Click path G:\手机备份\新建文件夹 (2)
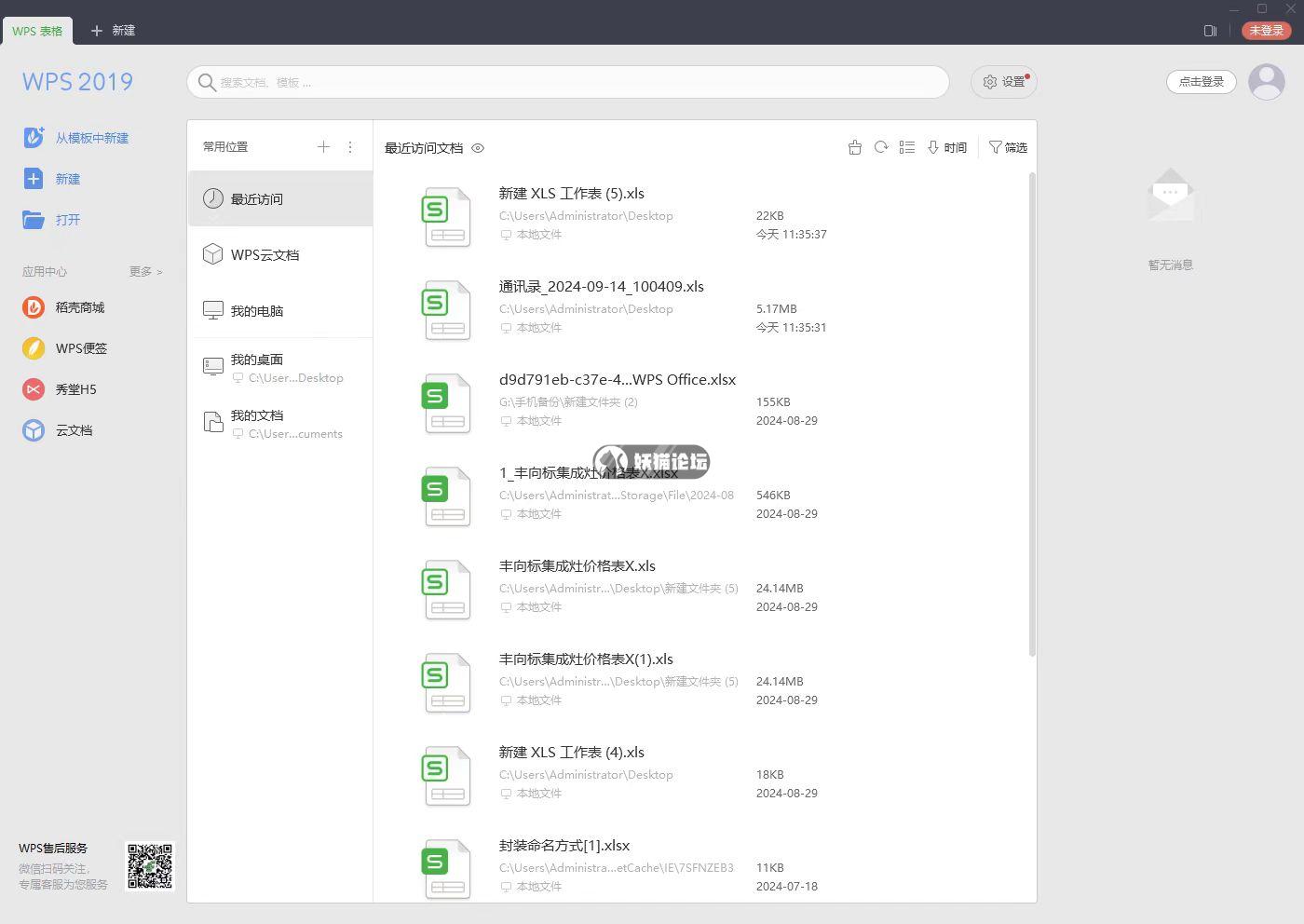The image size is (1304, 924). (568, 402)
